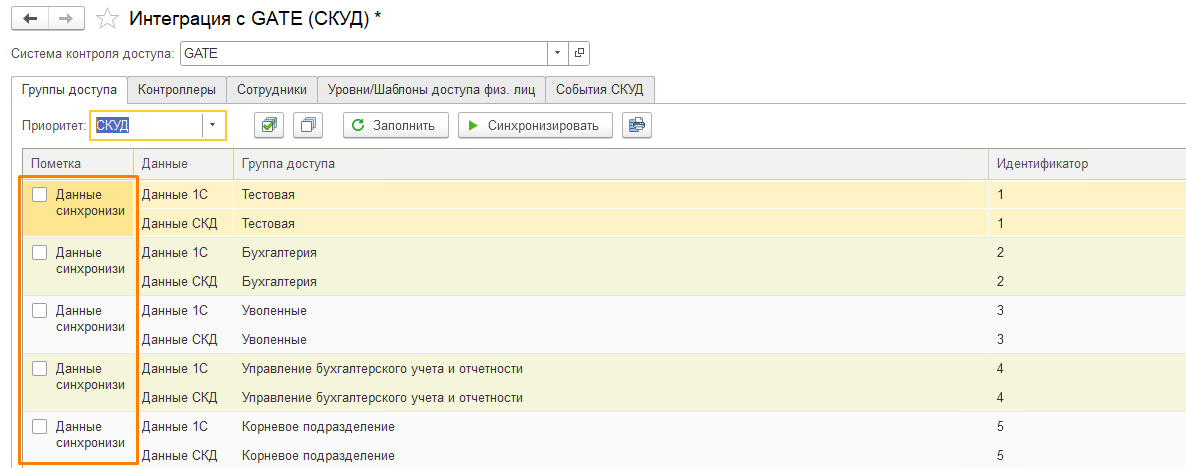
Task: Open the Сотрудники tab
Action: 272,89
